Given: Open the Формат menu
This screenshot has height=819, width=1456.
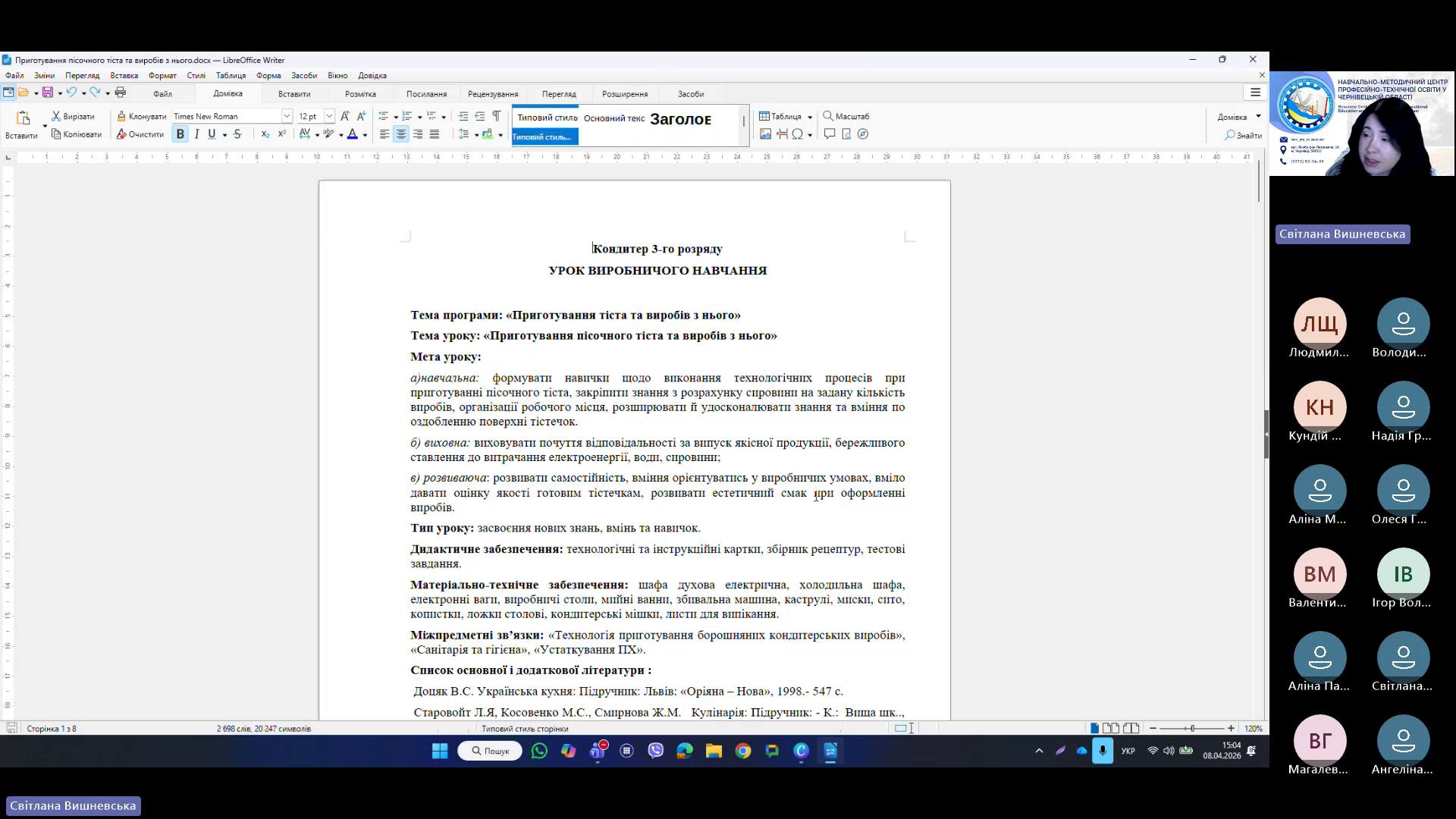Looking at the screenshot, I should pyautogui.click(x=162, y=76).
